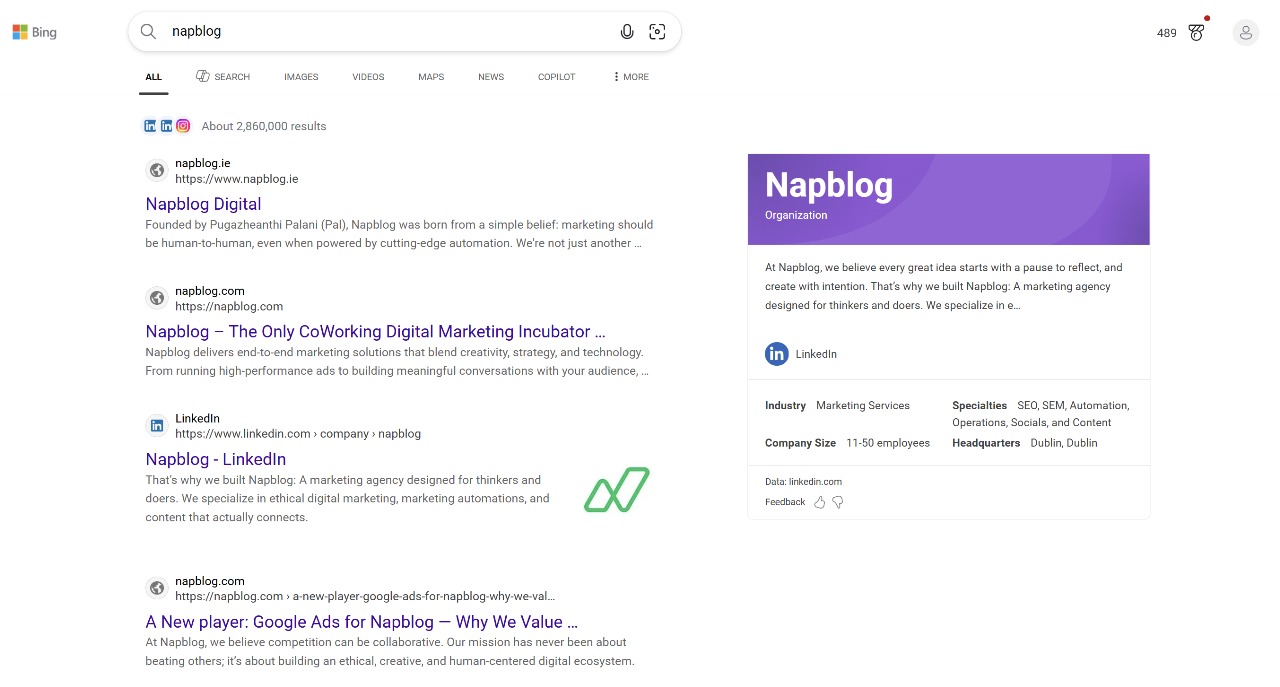Switch to the NEWS tab
Image resolution: width=1280 pixels, height=687 pixels.
pyautogui.click(x=491, y=76)
